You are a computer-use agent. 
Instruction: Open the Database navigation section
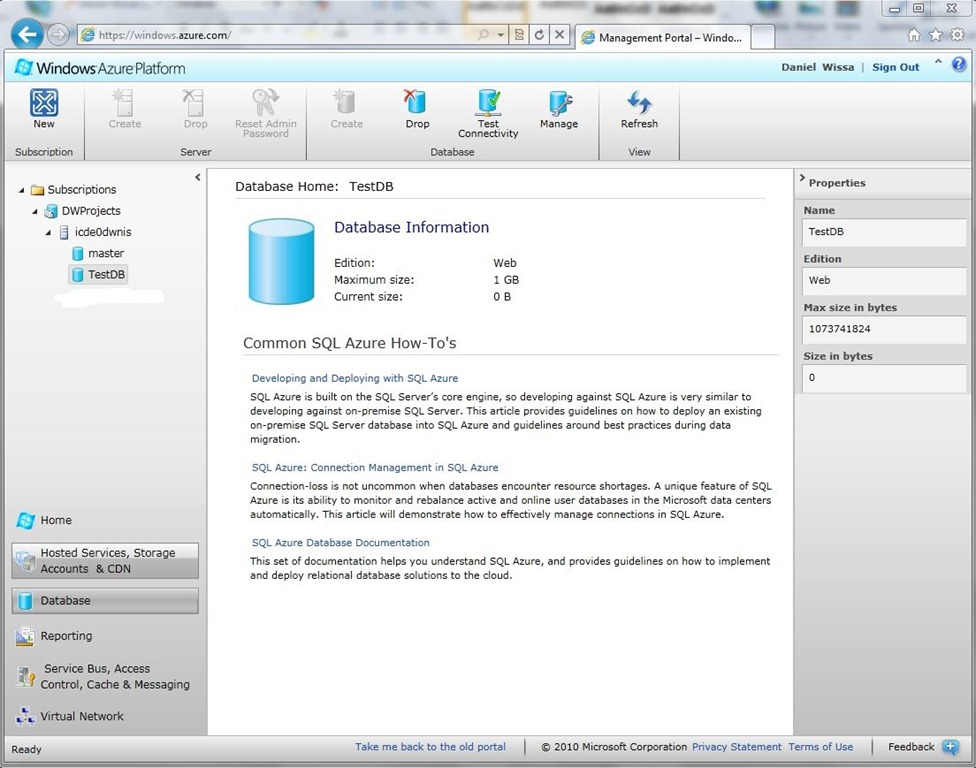click(x=105, y=601)
